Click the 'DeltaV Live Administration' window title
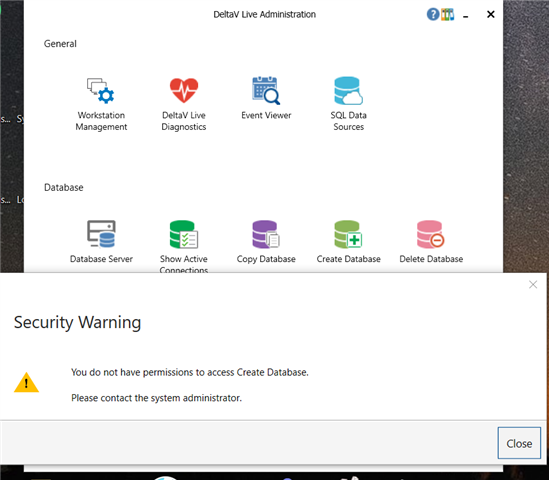549x480 pixels. [x=265, y=14]
